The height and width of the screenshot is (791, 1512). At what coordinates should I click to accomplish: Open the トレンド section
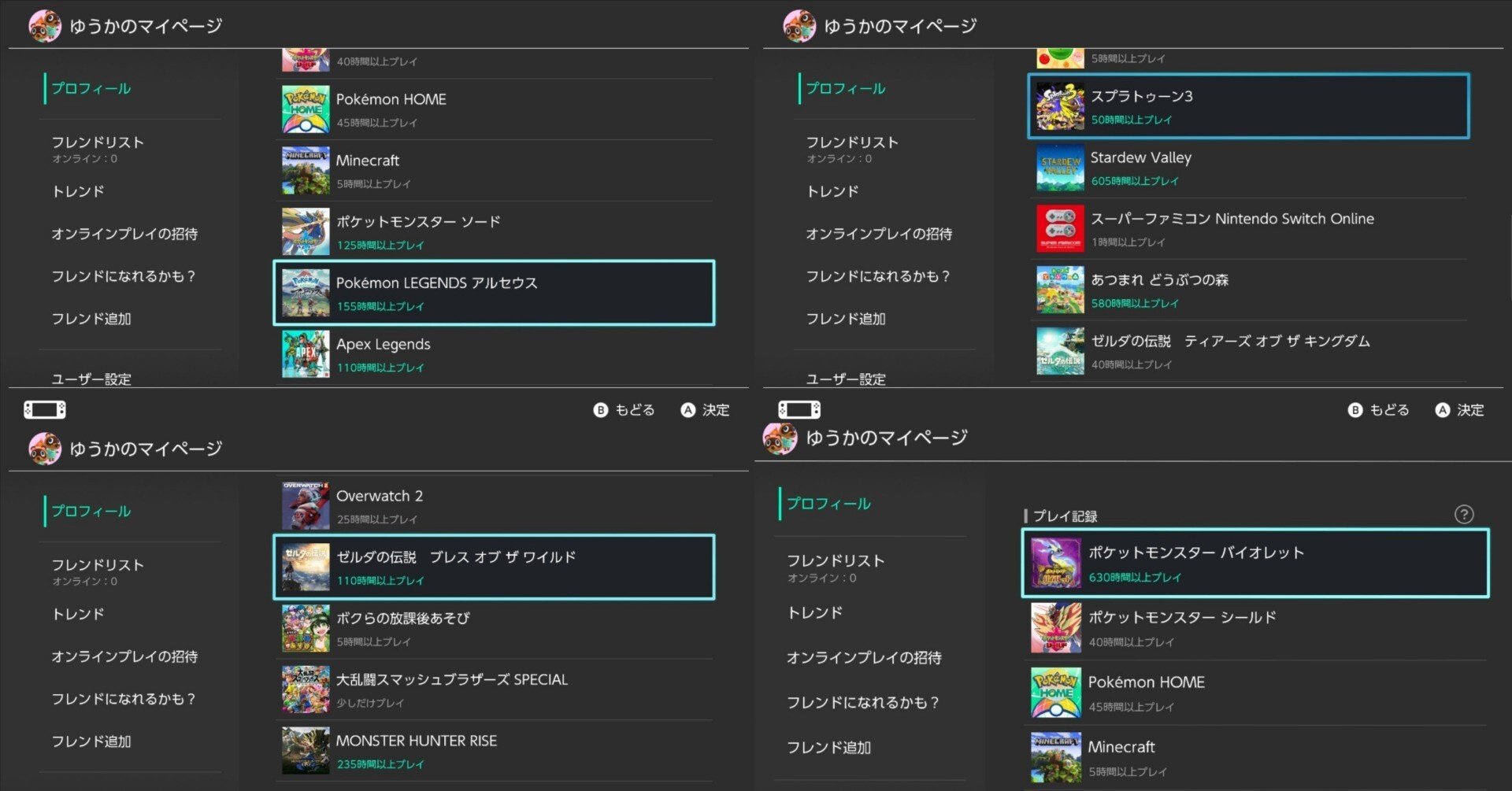click(76, 190)
